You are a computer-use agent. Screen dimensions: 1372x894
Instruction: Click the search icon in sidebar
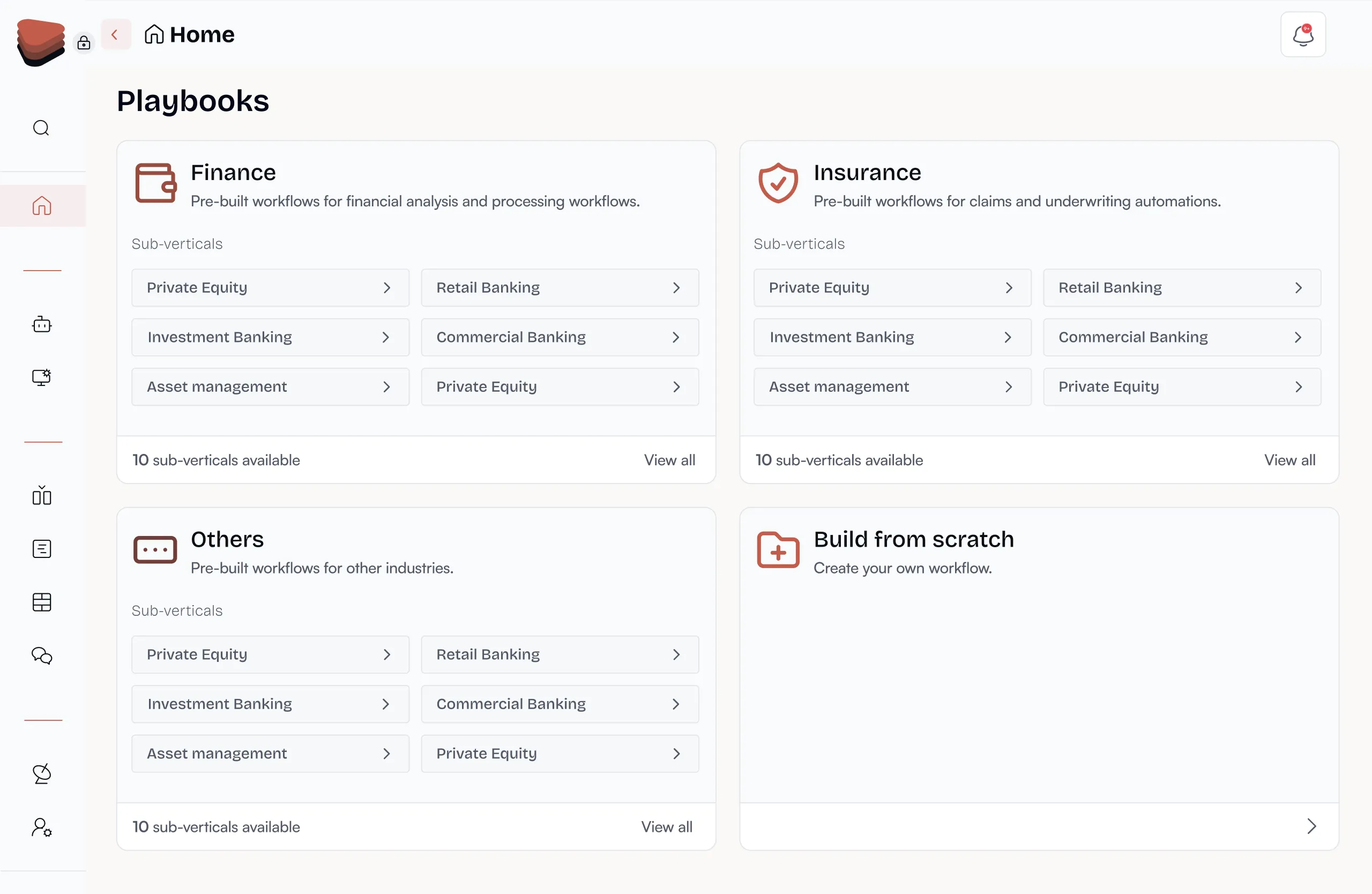click(x=41, y=128)
